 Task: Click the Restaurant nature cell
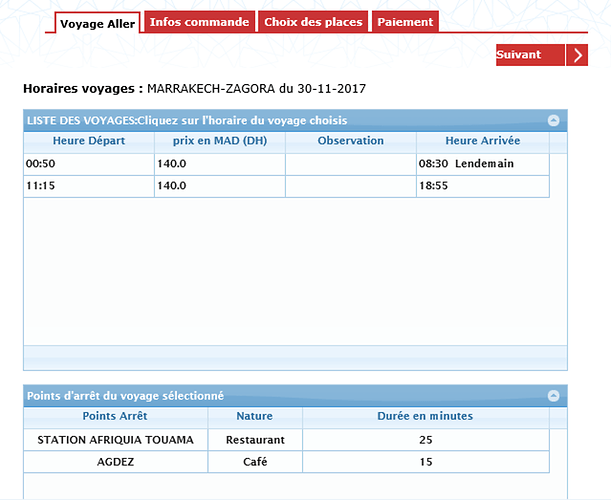[x=255, y=440]
